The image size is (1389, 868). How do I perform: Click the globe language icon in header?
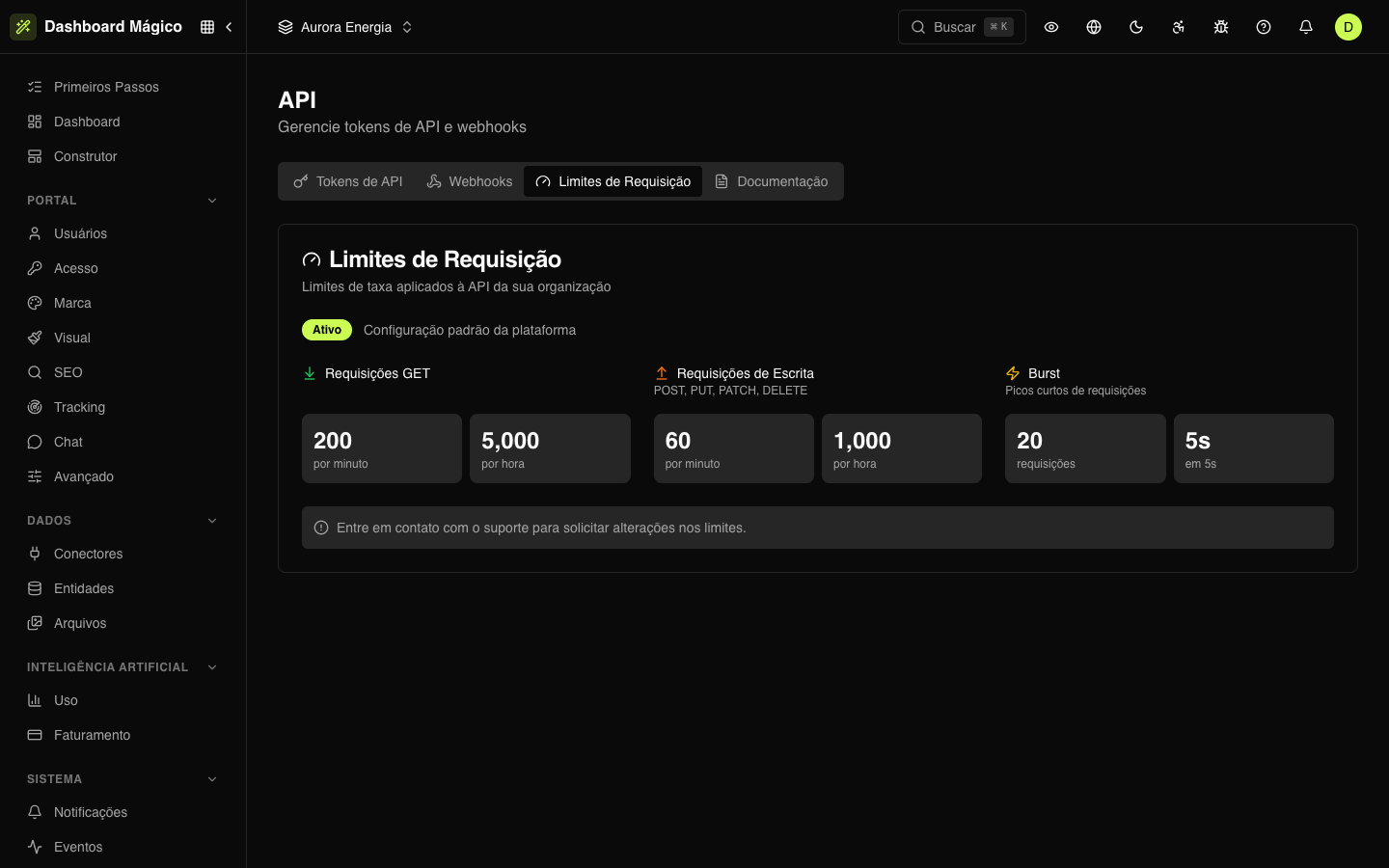(x=1094, y=27)
